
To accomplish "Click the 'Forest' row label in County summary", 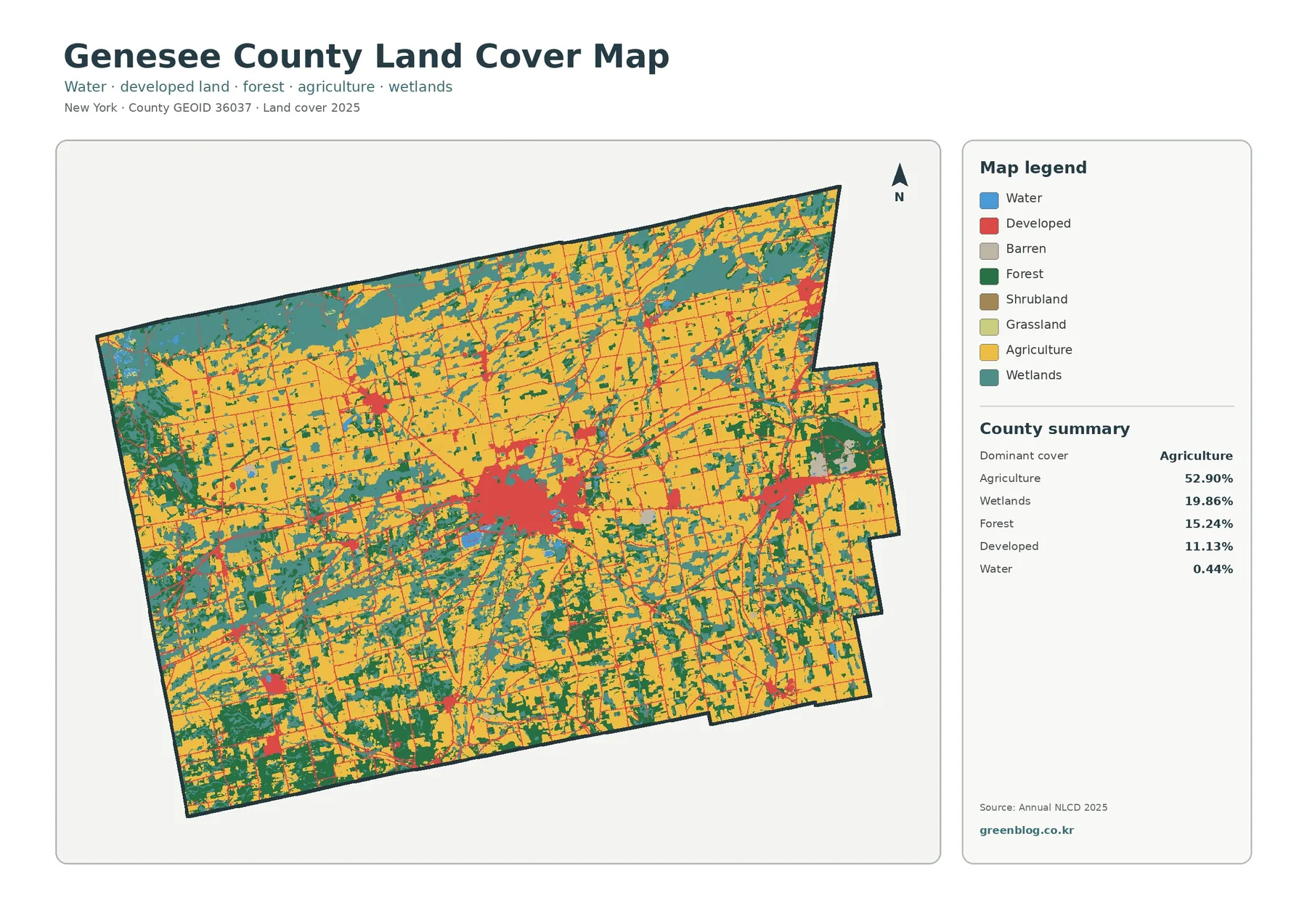I will pos(996,523).
